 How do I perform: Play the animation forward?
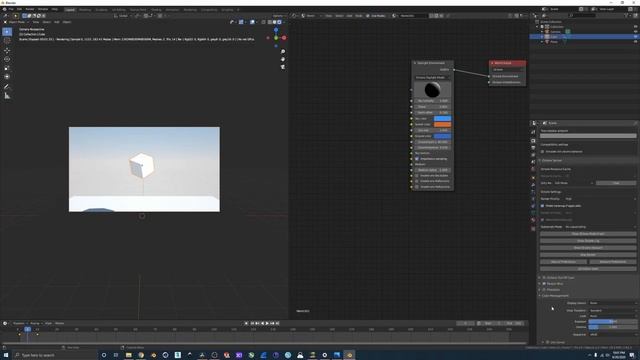click(x=267, y=323)
